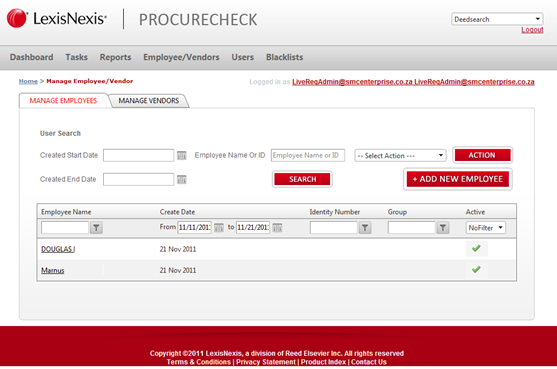Open Terms & Conditions footer link

(x=199, y=362)
